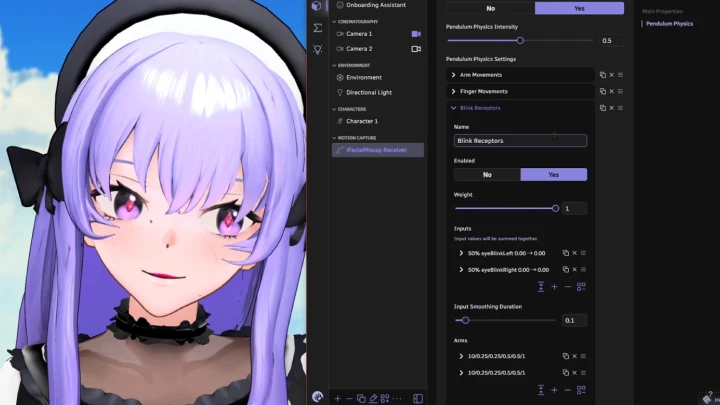
Task: Duplicate the second Arms entry
Action: coord(566,372)
